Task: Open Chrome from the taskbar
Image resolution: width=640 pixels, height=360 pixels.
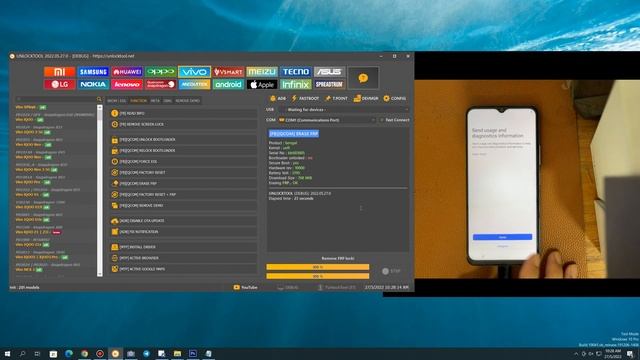Action: 84,353
